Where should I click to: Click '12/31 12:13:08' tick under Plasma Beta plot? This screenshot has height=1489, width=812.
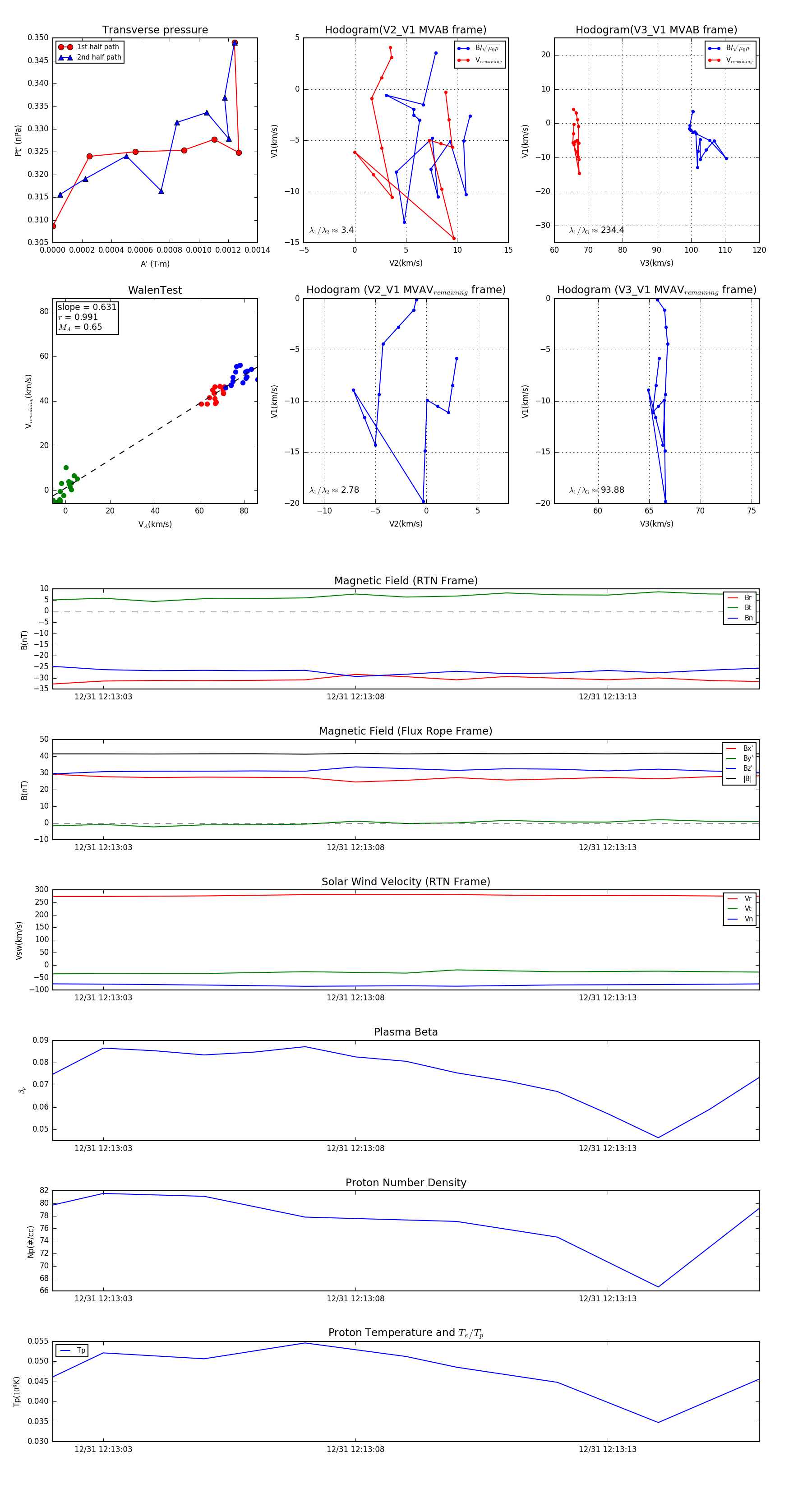[355, 1148]
